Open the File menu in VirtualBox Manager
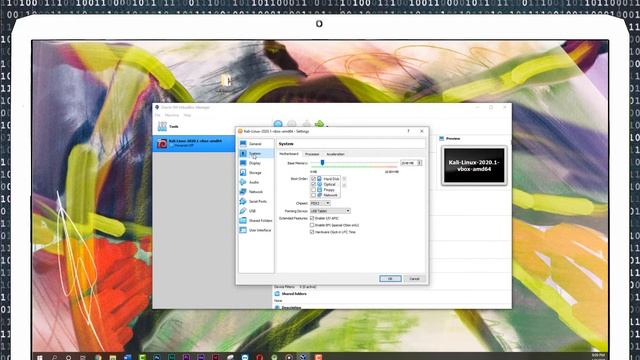Screen dimensions: 640x360 click(x=157, y=115)
